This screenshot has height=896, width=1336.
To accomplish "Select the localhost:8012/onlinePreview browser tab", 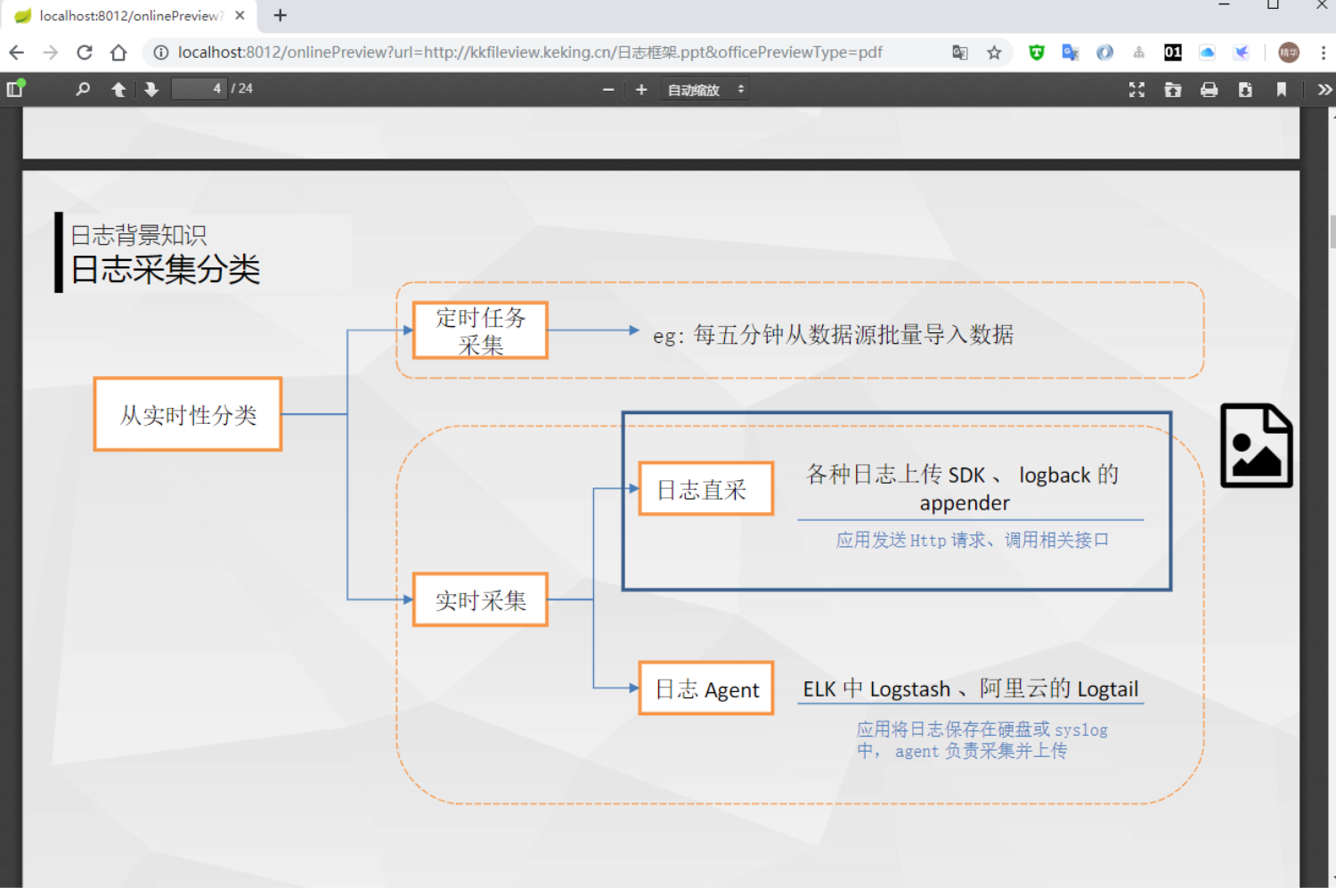I will (x=129, y=15).
